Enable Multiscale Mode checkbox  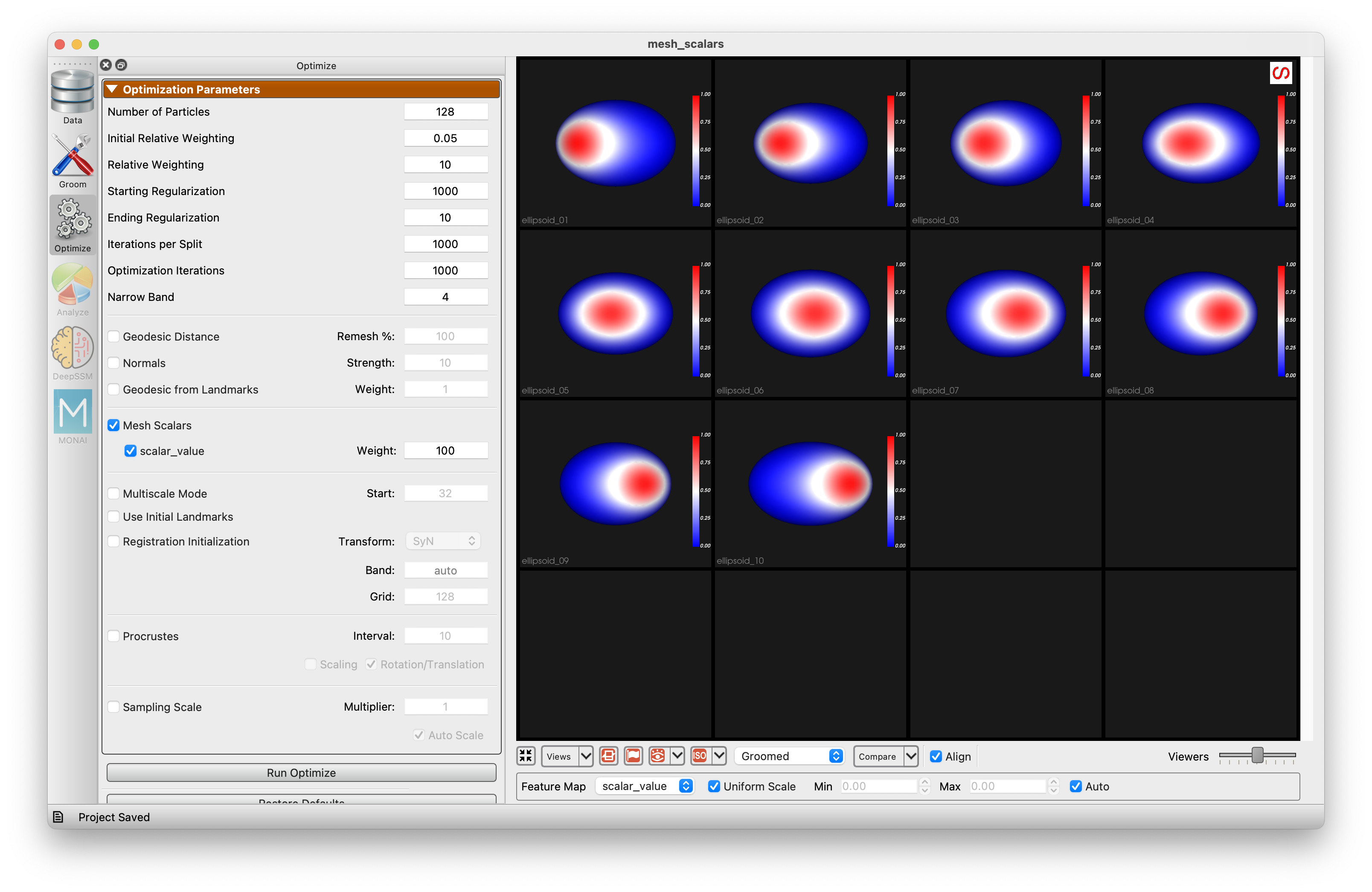[x=114, y=493]
